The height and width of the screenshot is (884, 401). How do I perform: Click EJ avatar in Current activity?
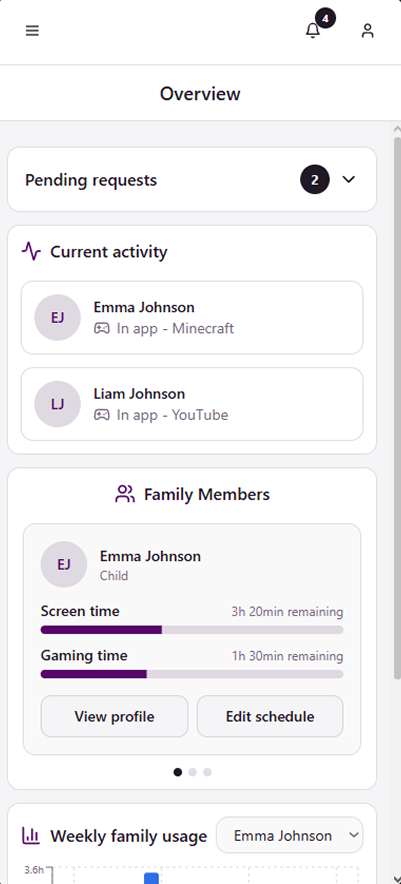tap(58, 317)
